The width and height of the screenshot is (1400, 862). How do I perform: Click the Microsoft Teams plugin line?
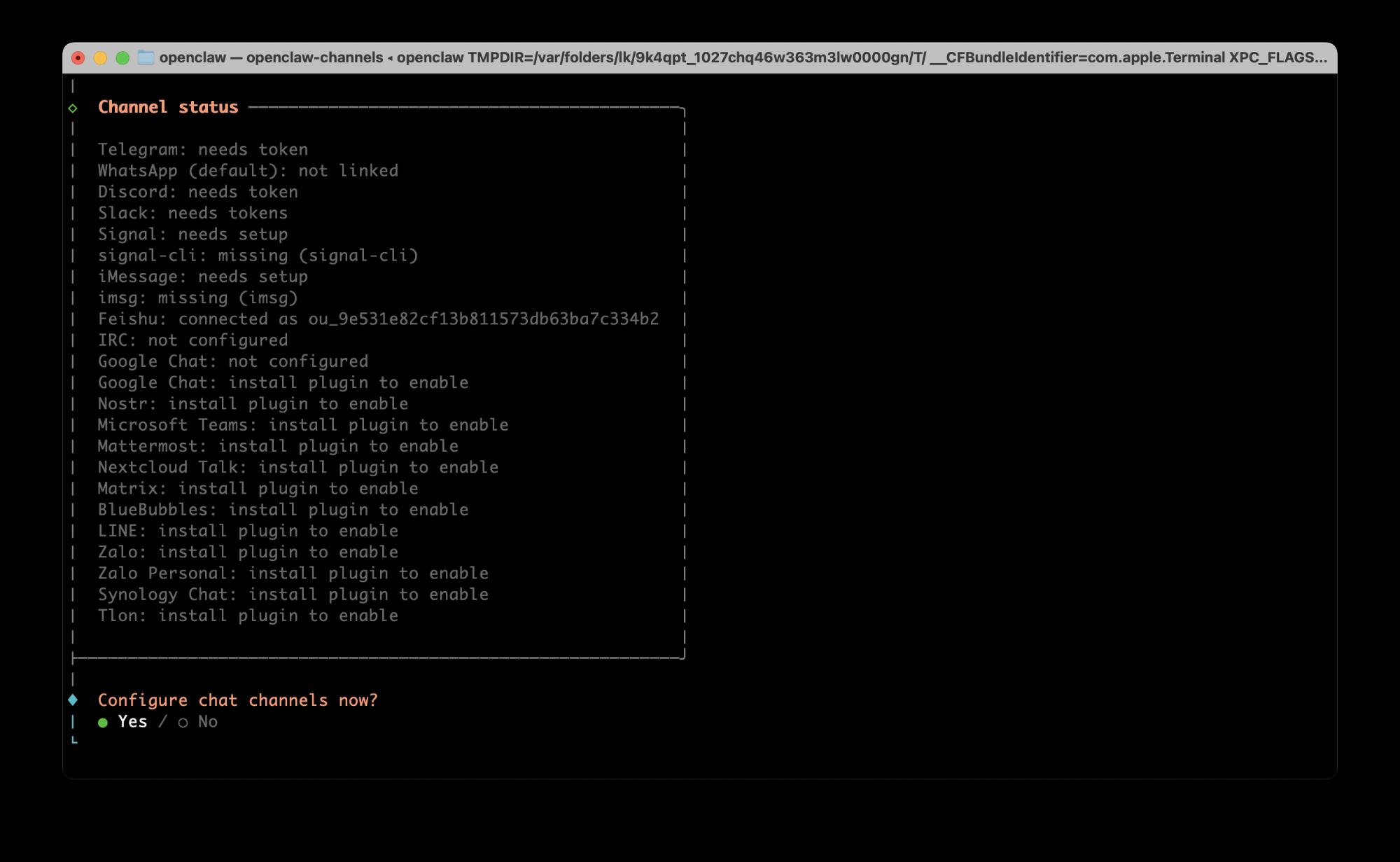click(302, 425)
